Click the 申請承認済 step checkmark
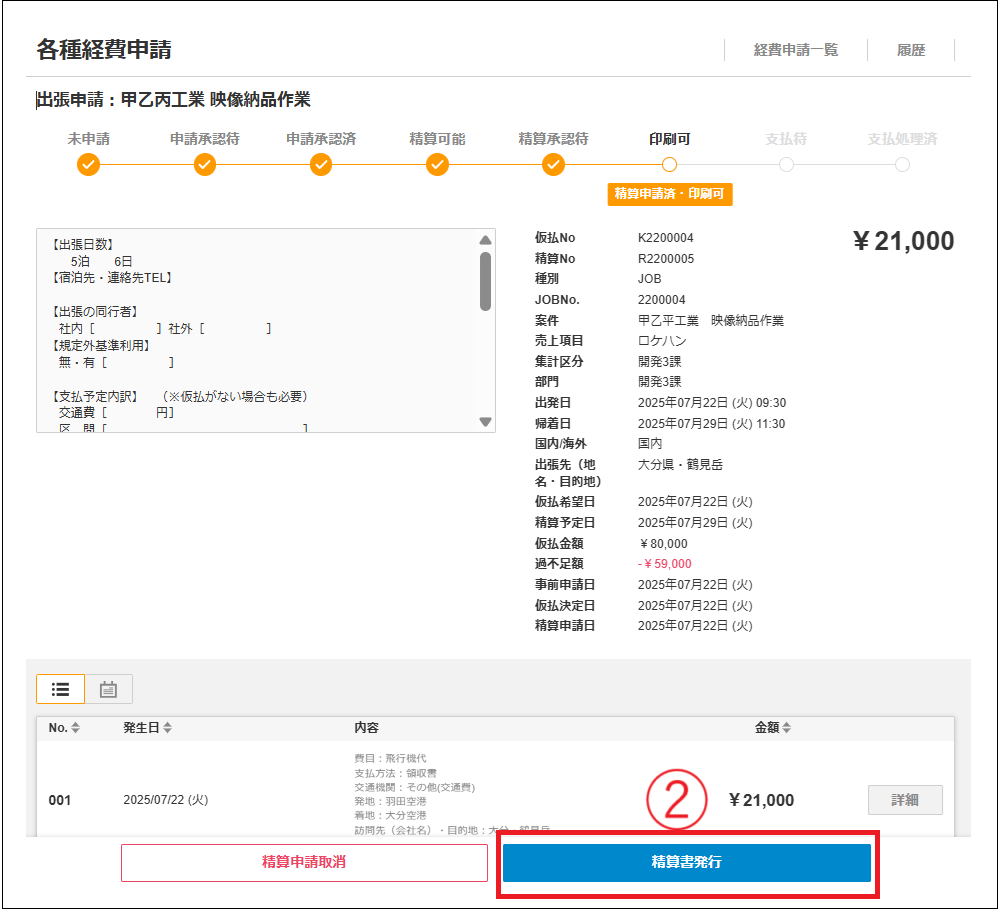 pos(321,165)
